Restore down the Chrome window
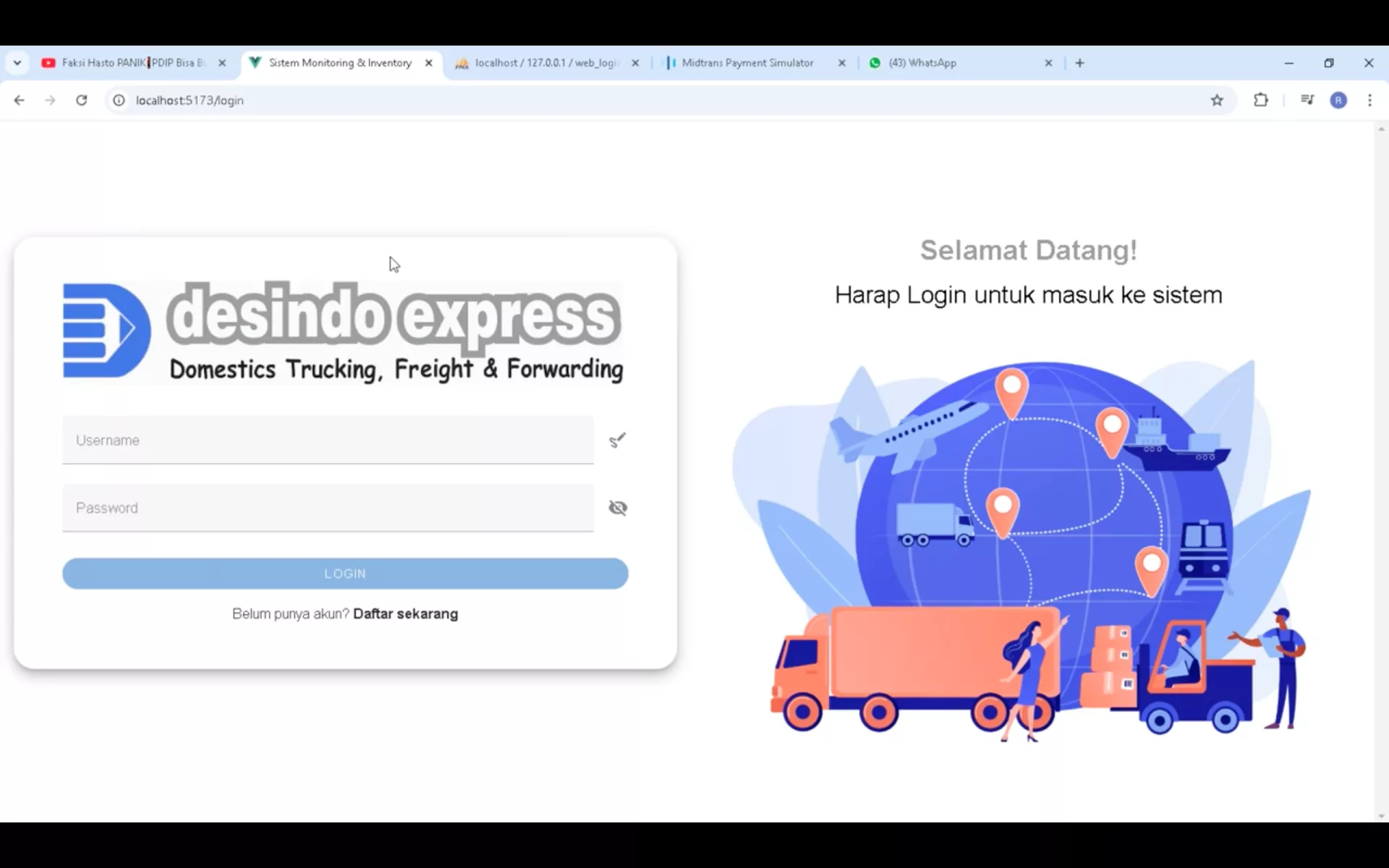This screenshot has height=868, width=1389. click(x=1329, y=63)
